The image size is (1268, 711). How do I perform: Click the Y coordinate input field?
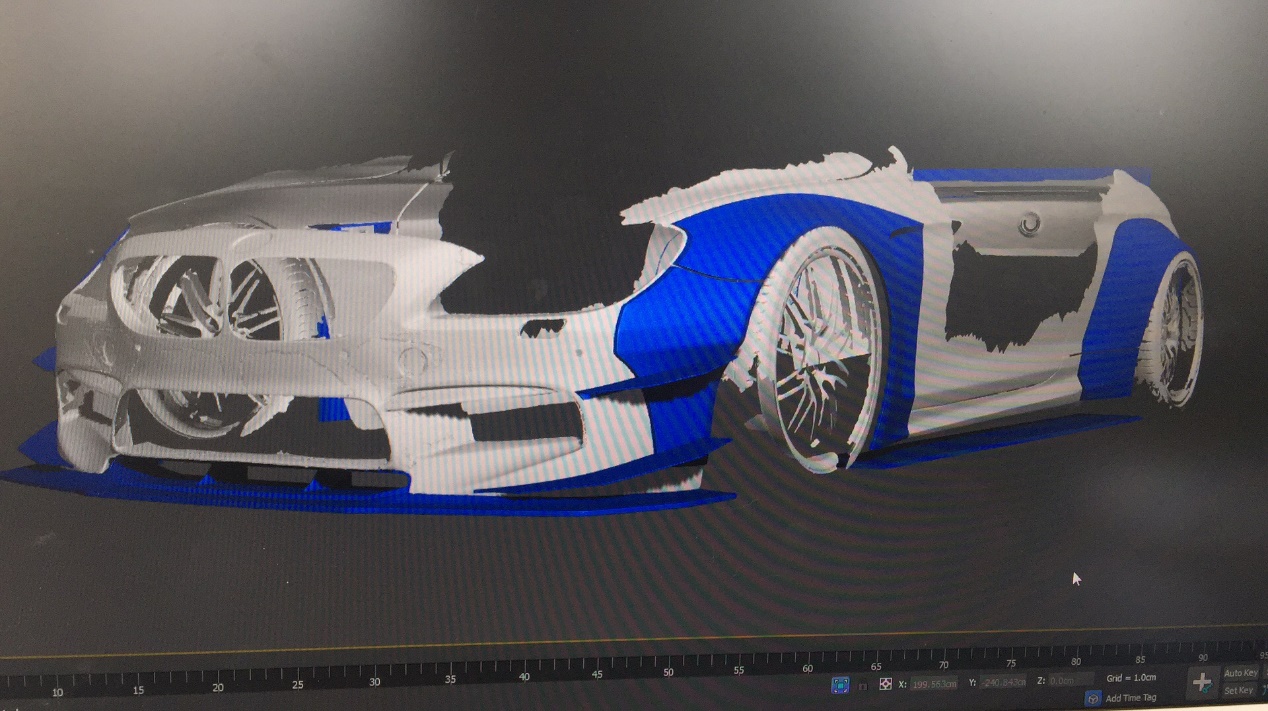click(x=1003, y=682)
